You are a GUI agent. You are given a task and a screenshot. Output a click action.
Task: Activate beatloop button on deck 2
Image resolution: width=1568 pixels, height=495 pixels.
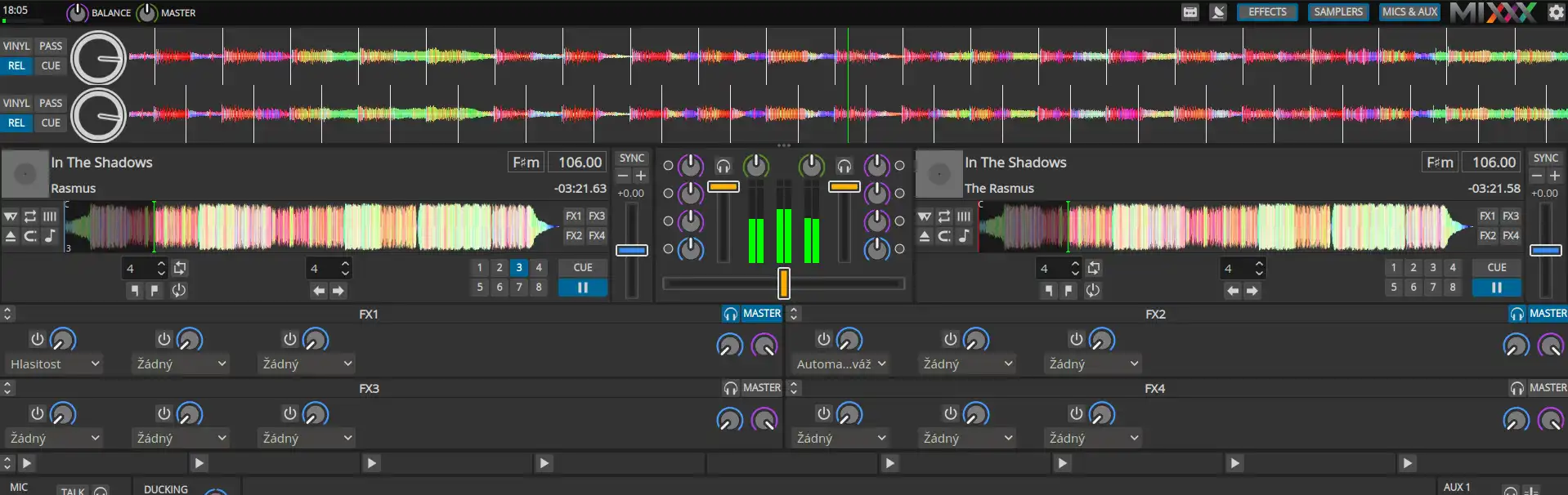(1094, 268)
